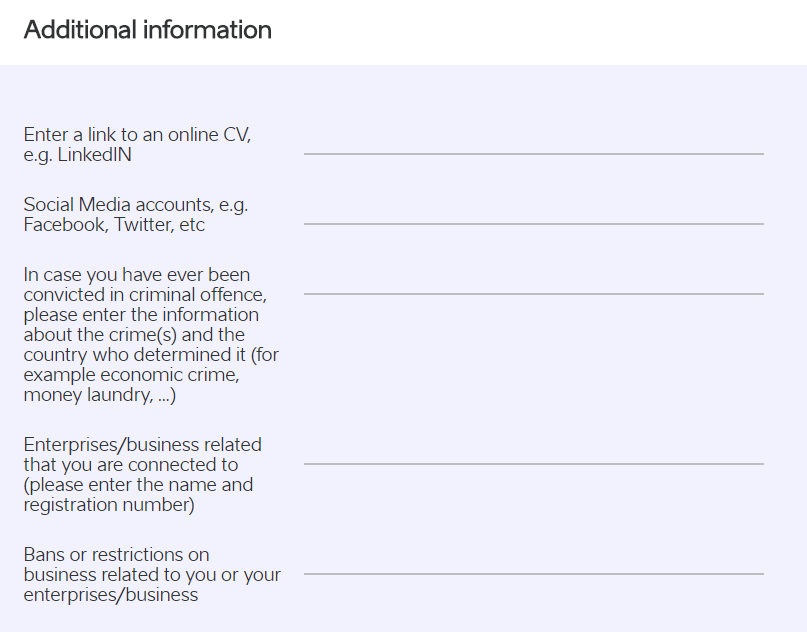Click the 'that you are connected to' text
807x632 pixels.
tap(131, 465)
